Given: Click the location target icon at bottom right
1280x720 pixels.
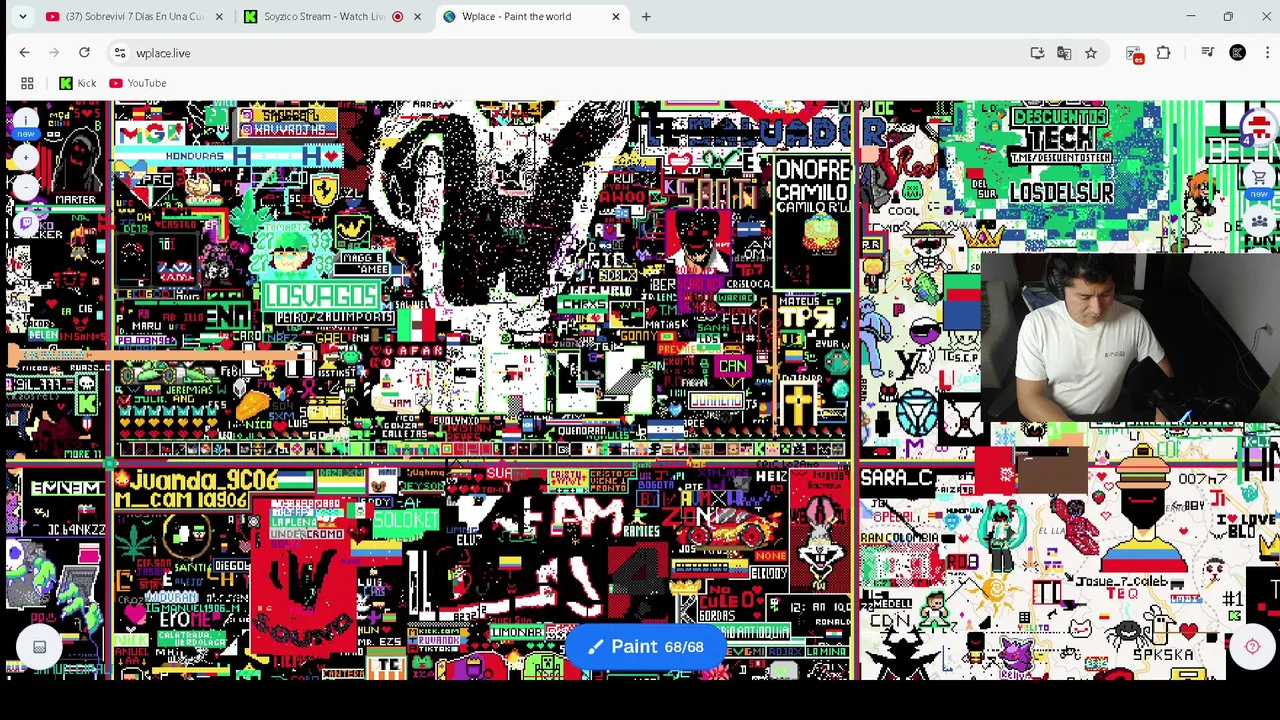Looking at the screenshot, I should 1252,647.
